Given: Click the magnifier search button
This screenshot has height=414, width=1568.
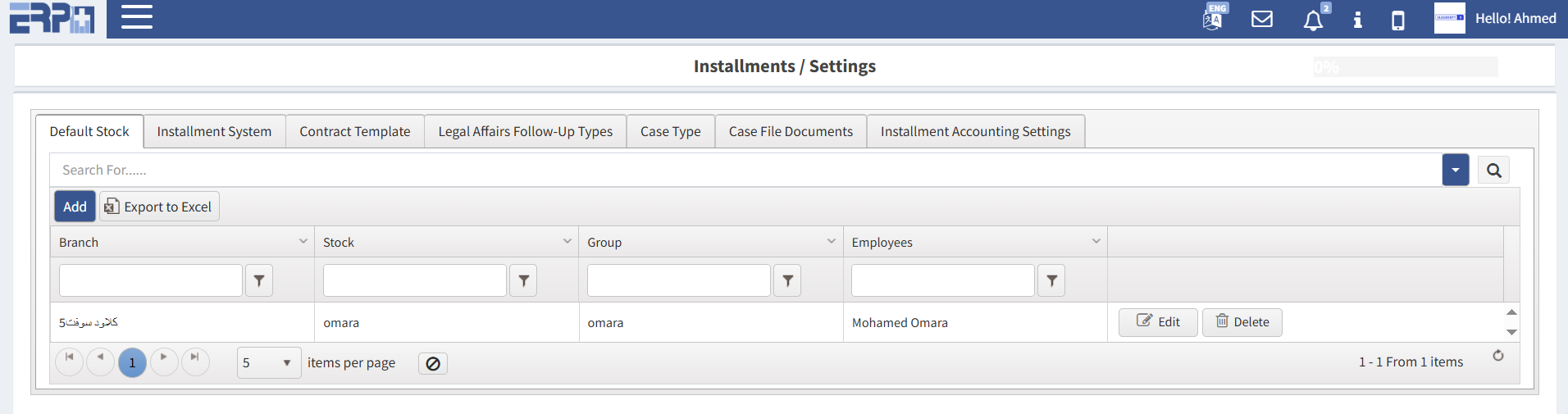Looking at the screenshot, I should (x=1493, y=171).
